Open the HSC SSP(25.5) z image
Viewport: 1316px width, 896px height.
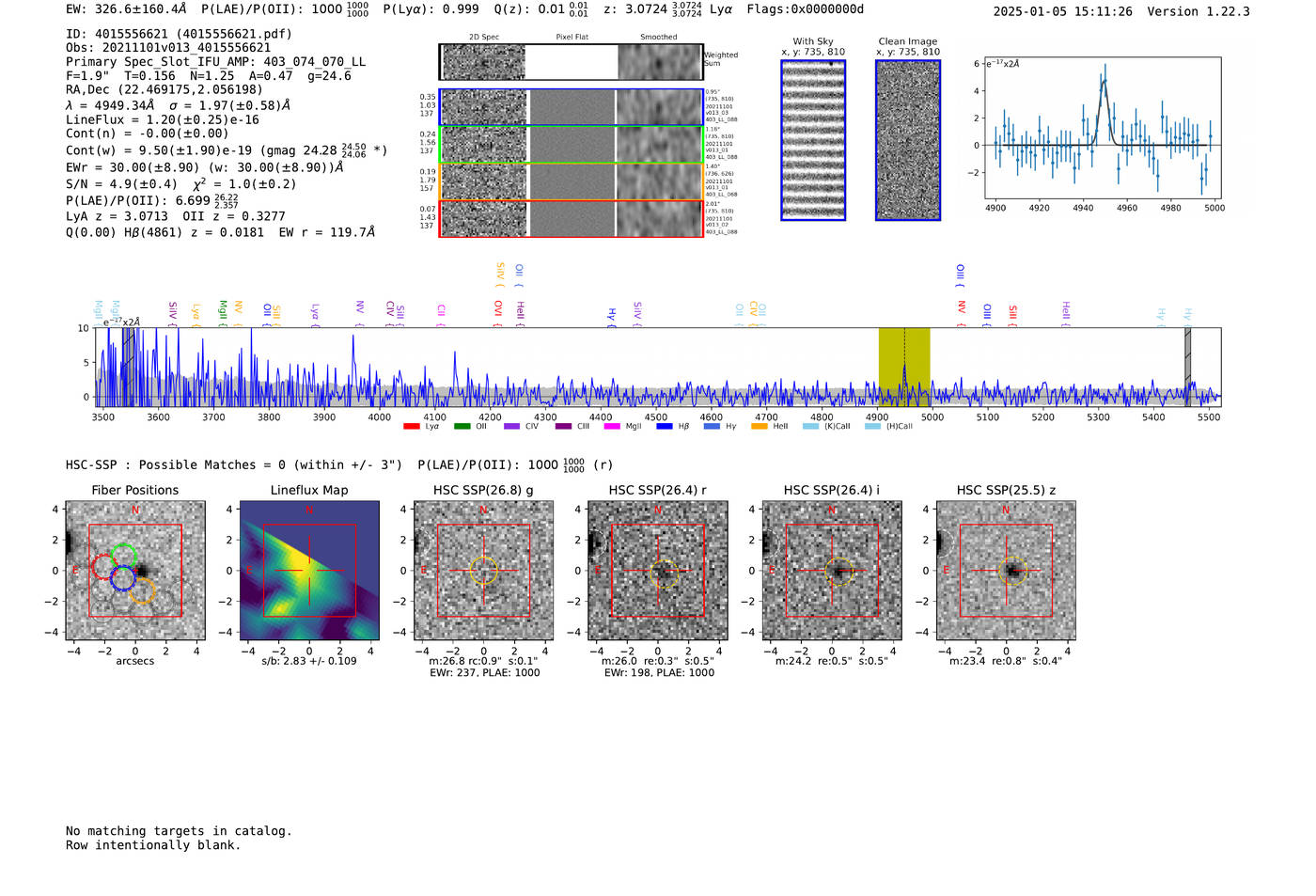click(x=1006, y=571)
